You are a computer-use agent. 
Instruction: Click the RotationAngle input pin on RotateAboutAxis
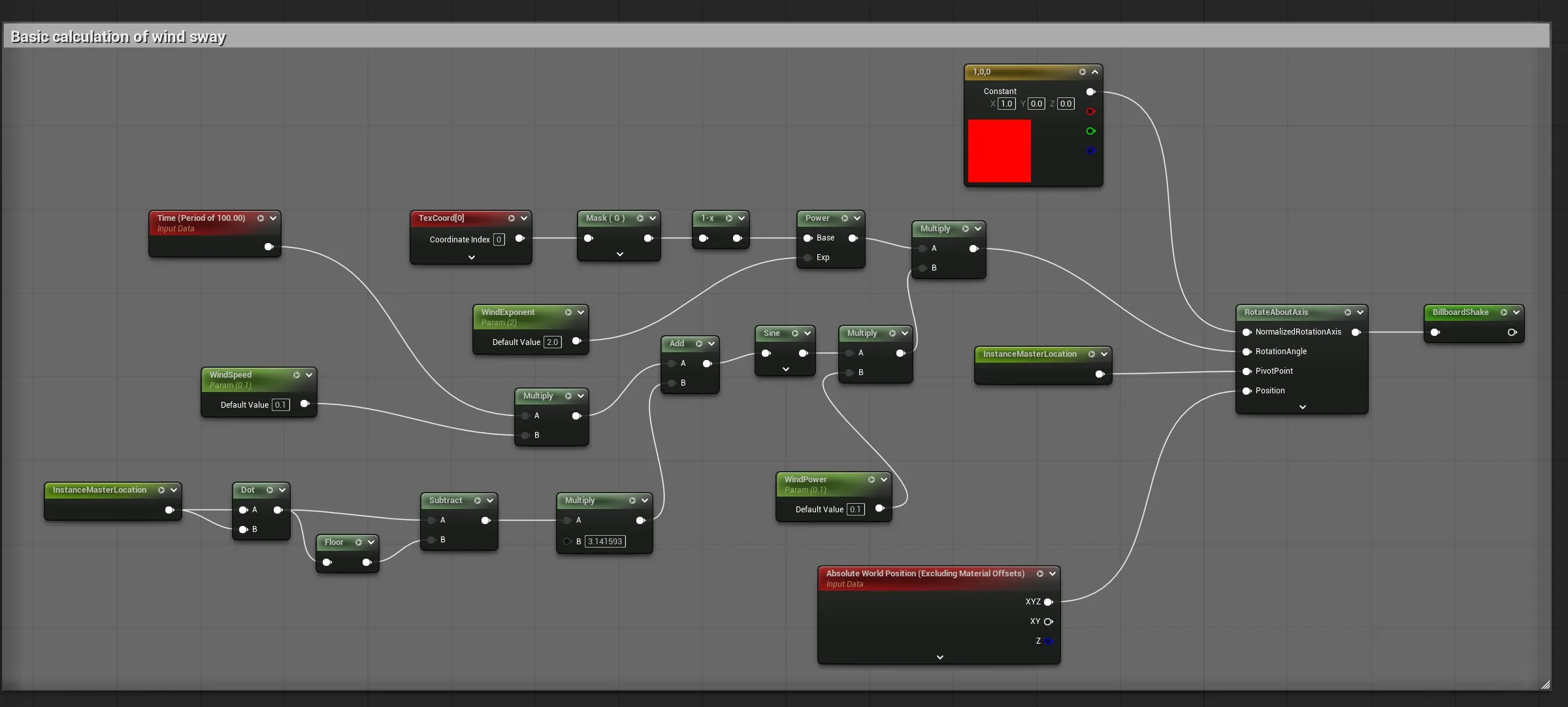click(x=1247, y=352)
